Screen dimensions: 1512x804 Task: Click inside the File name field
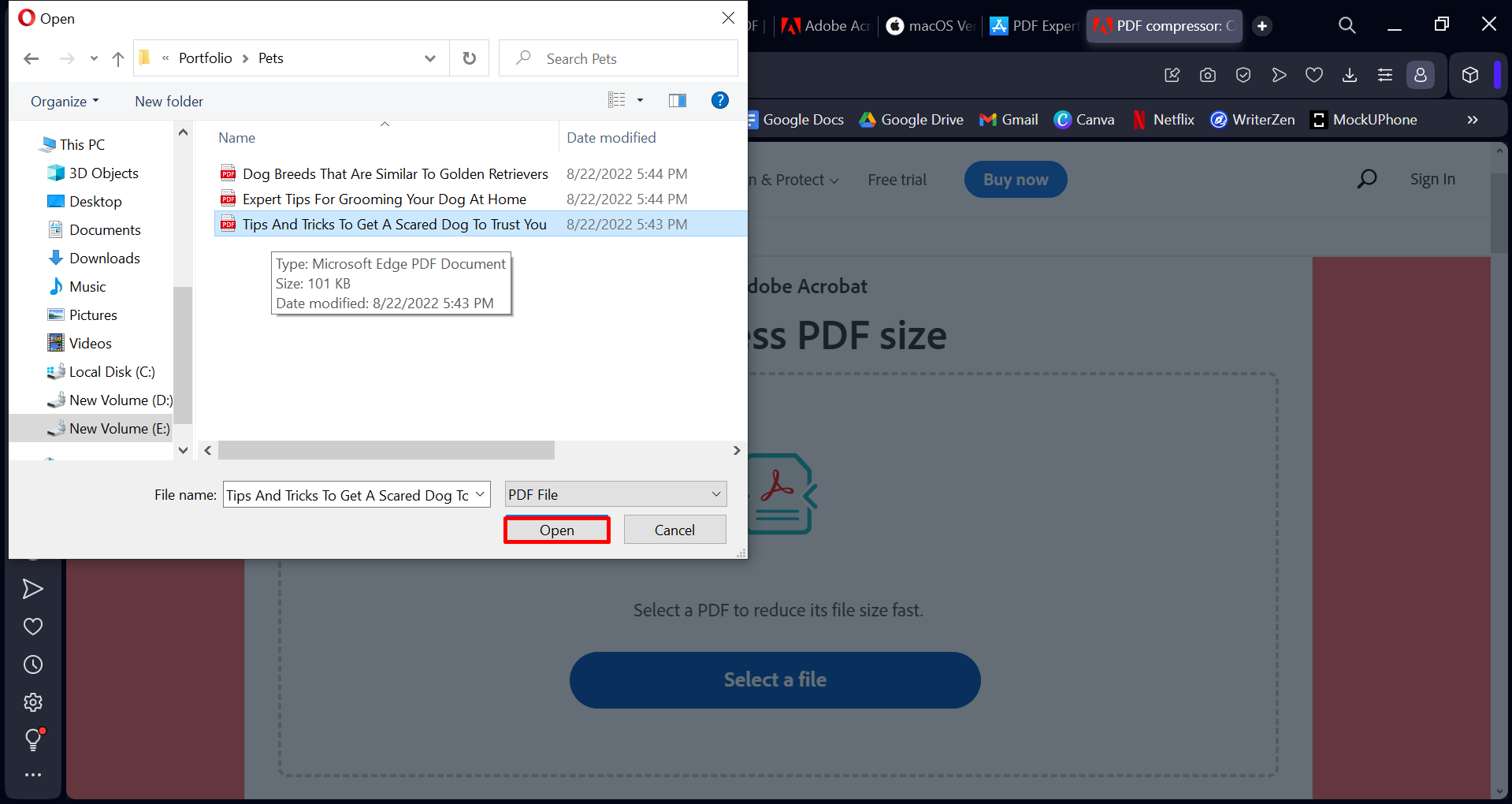[347, 494]
